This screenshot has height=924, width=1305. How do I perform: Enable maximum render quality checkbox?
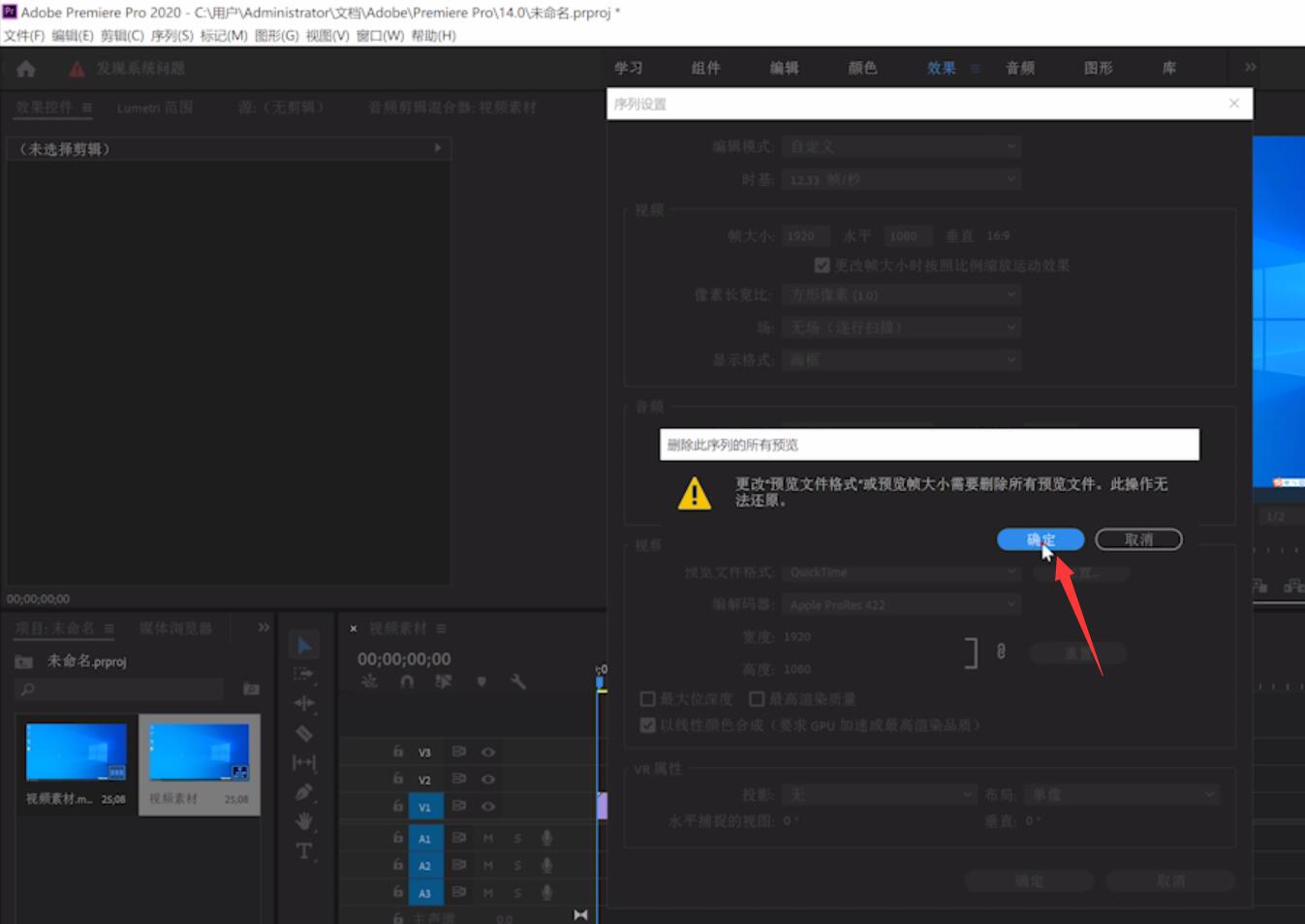pos(758,698)
